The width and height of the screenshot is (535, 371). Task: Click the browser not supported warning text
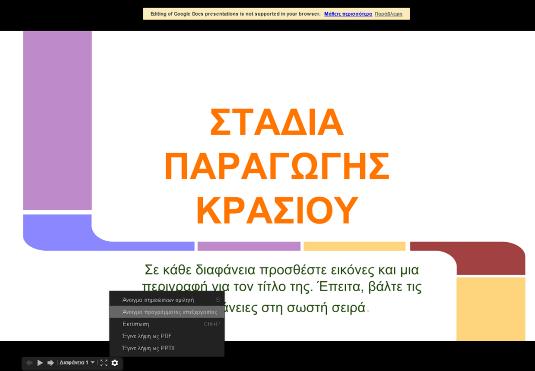point(235,14)
